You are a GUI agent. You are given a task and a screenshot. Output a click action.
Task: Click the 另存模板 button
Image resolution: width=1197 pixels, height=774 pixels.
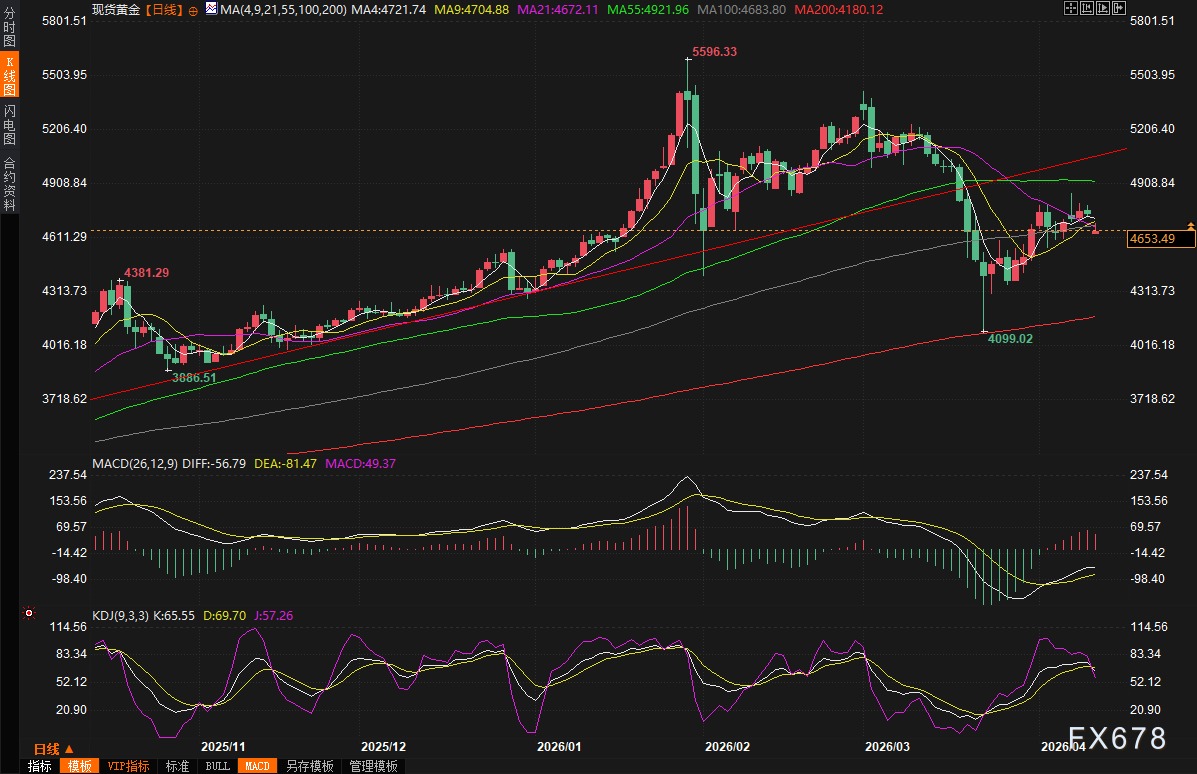pos(309,766)
